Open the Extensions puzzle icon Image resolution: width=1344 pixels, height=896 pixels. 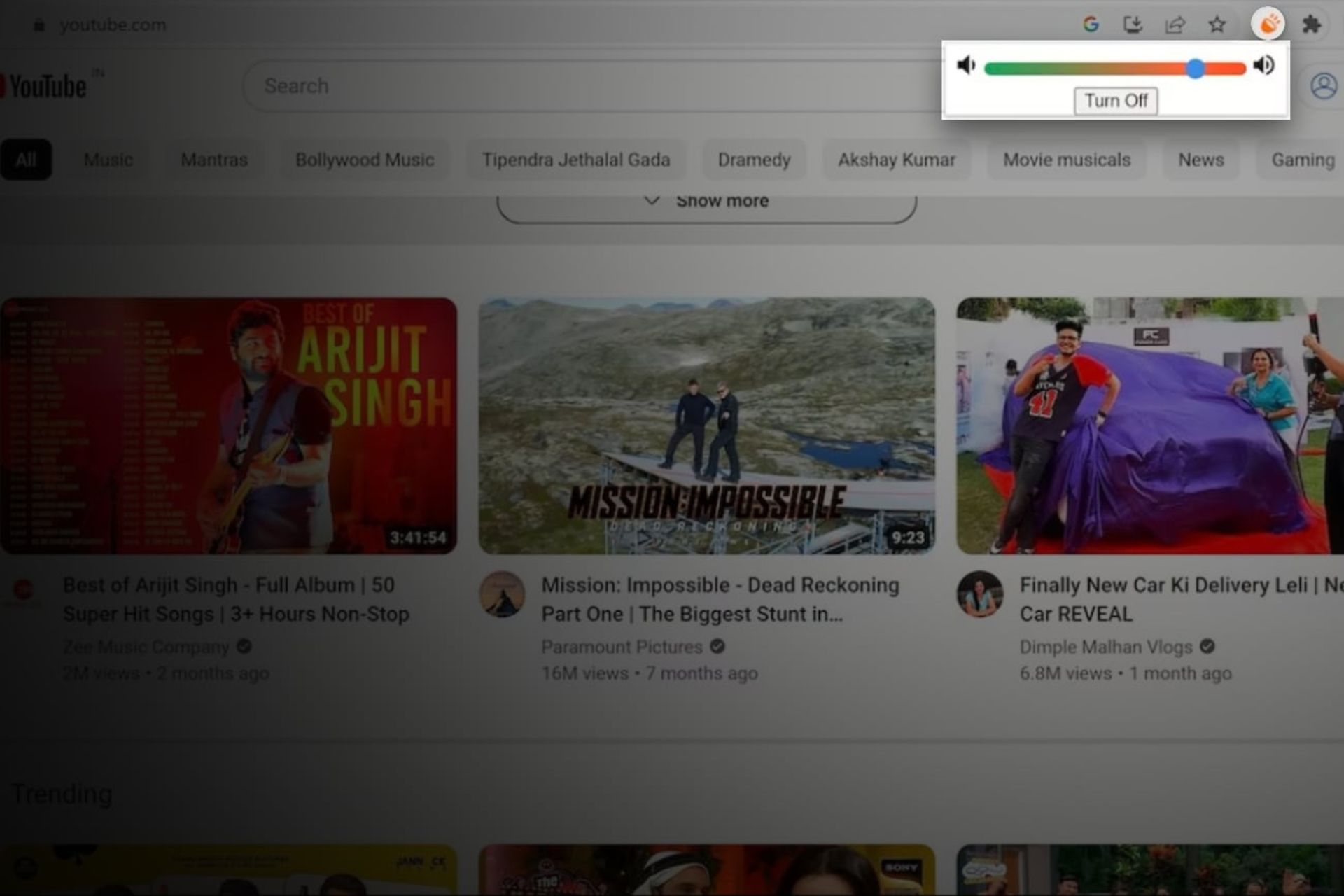(1311, 24)
